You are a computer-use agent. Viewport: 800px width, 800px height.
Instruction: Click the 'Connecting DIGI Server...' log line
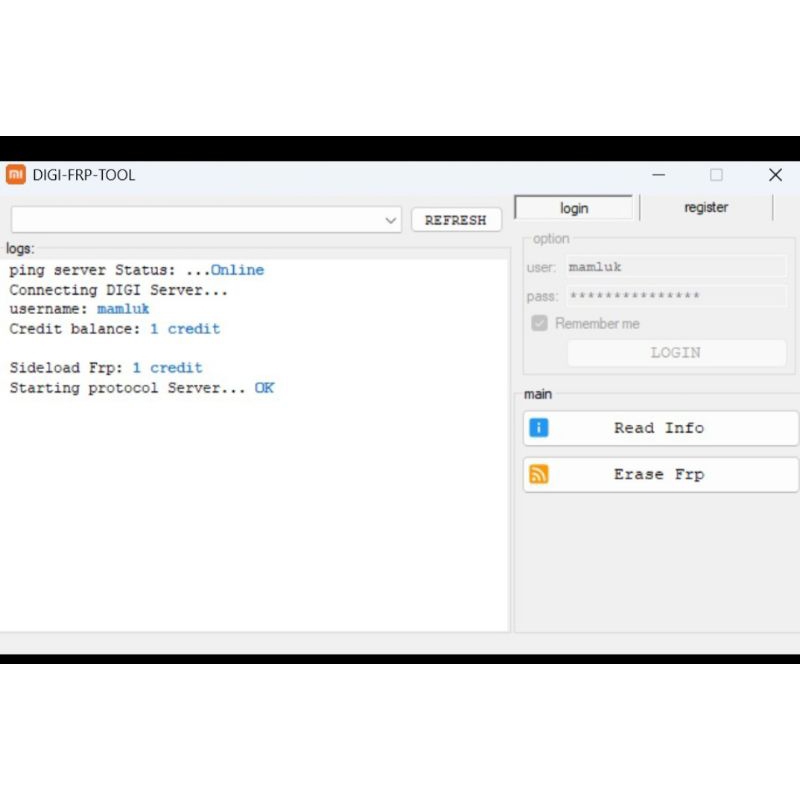pyautogui.click(x=118, y=290)
